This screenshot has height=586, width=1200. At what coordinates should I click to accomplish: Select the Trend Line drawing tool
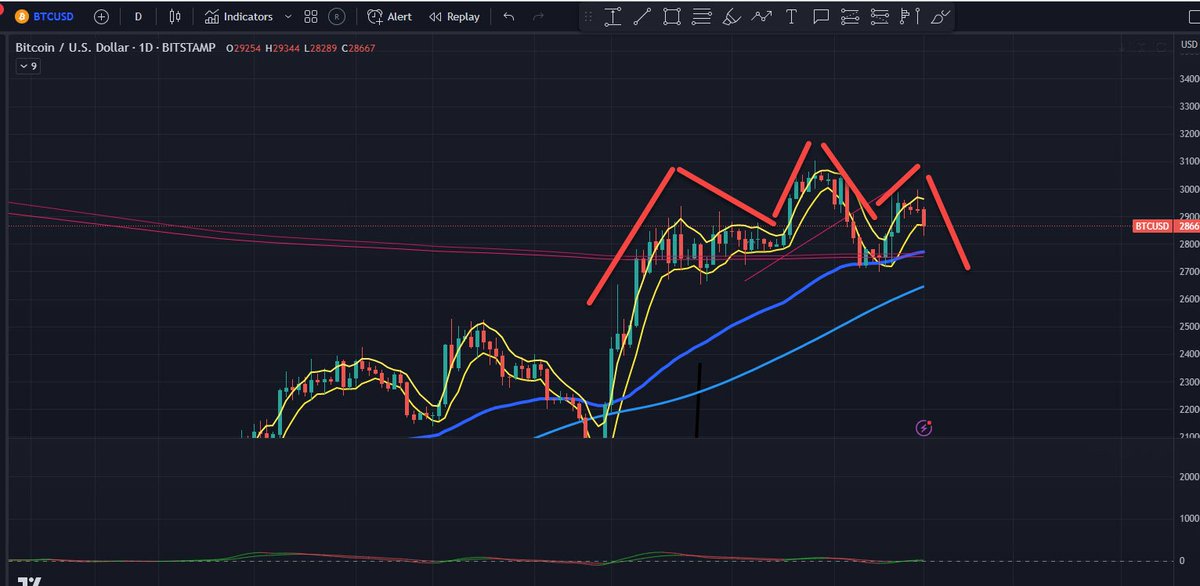coord(641,16)
